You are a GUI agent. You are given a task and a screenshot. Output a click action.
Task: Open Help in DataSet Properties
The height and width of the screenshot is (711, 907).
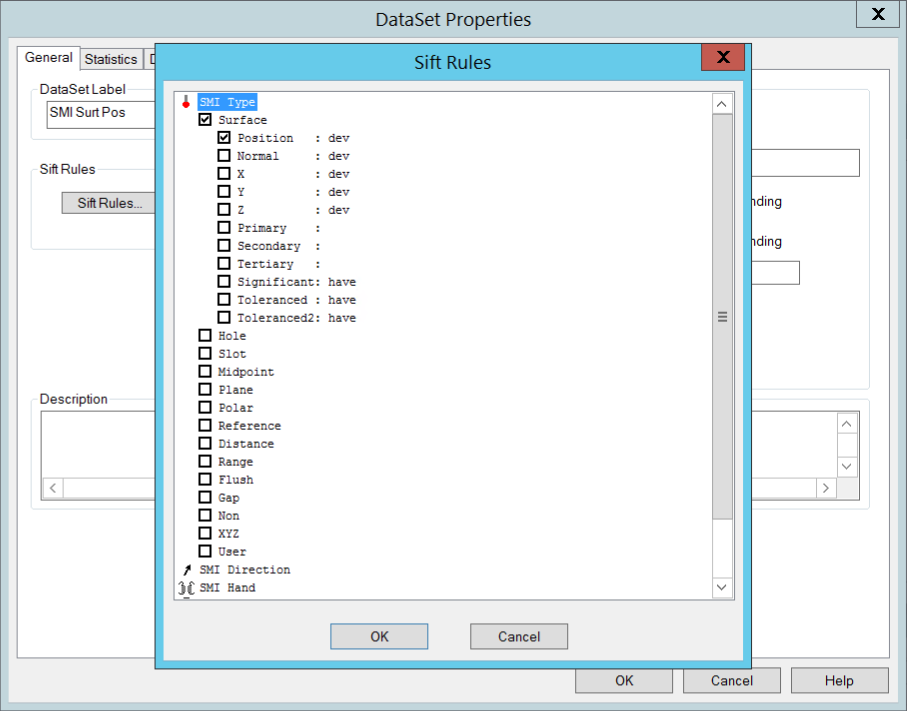tap(839, 680)
